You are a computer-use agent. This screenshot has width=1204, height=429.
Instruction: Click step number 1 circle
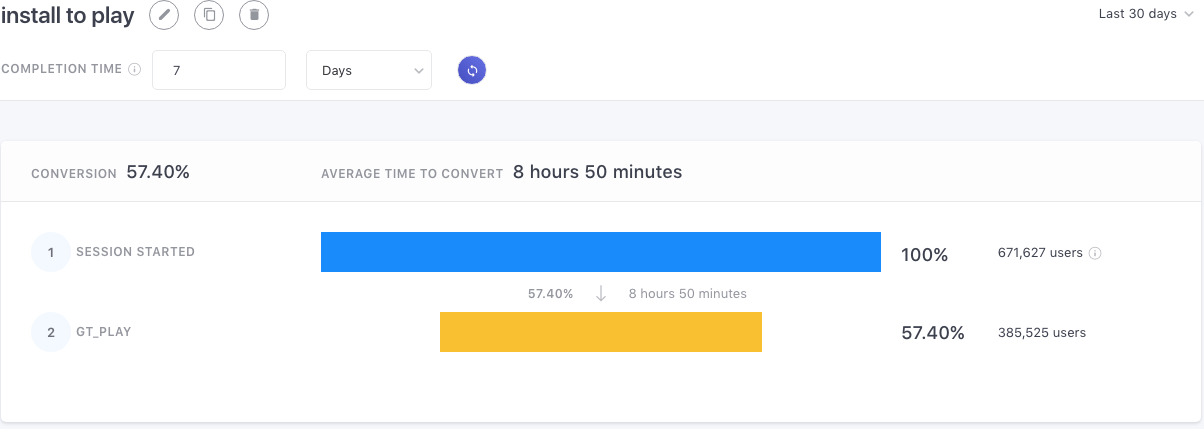pos(51,253)
